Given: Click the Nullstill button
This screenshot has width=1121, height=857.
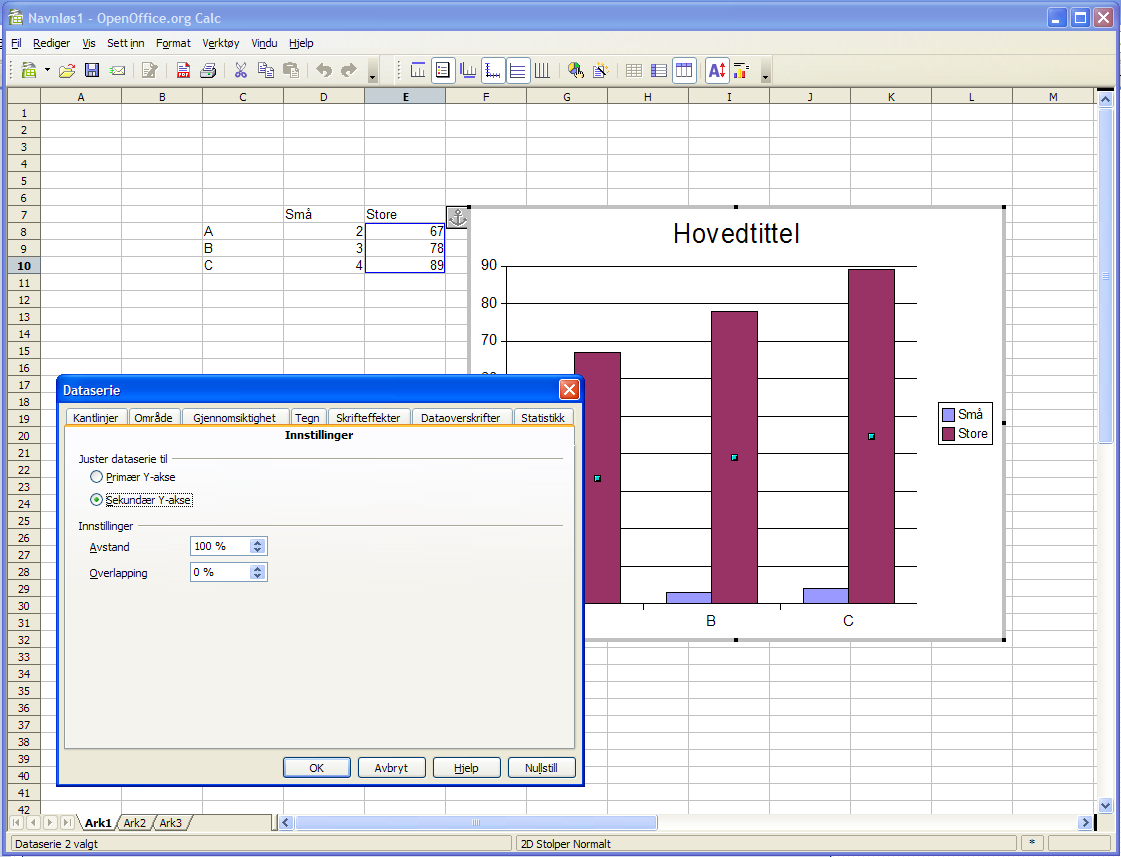Looking at the screenshot, I should pyautogui.click(x=541, y=768).
